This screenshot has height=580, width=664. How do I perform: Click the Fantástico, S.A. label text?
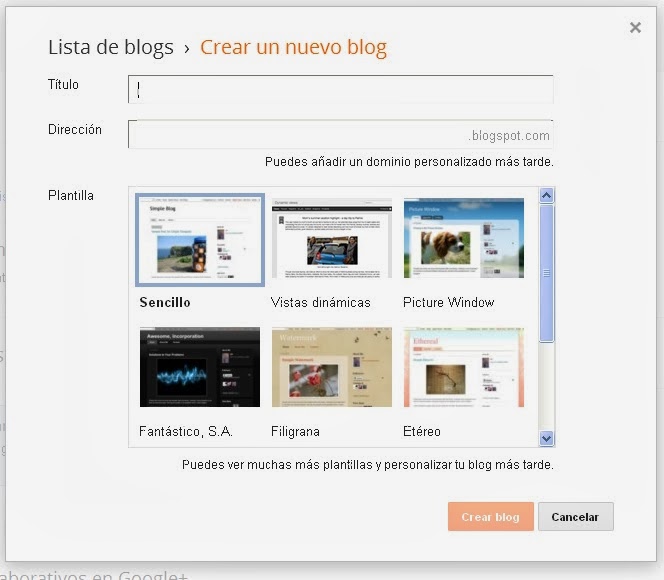pos(186,431)
